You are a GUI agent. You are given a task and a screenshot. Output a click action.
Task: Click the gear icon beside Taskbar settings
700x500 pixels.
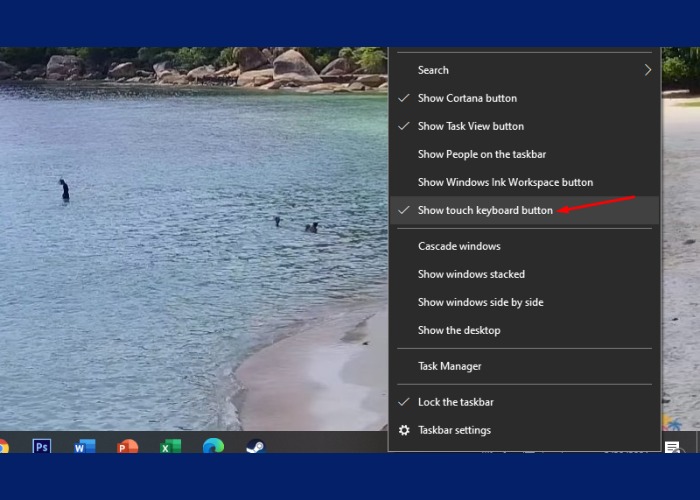pos(404,430)
